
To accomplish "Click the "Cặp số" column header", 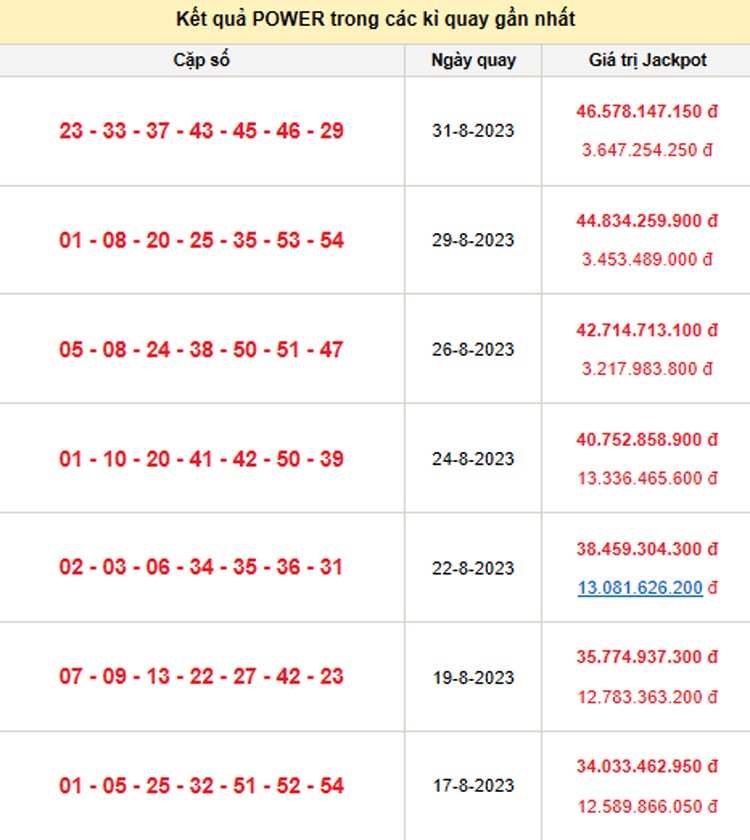I will pyautogui.click(x=201, y=60).
